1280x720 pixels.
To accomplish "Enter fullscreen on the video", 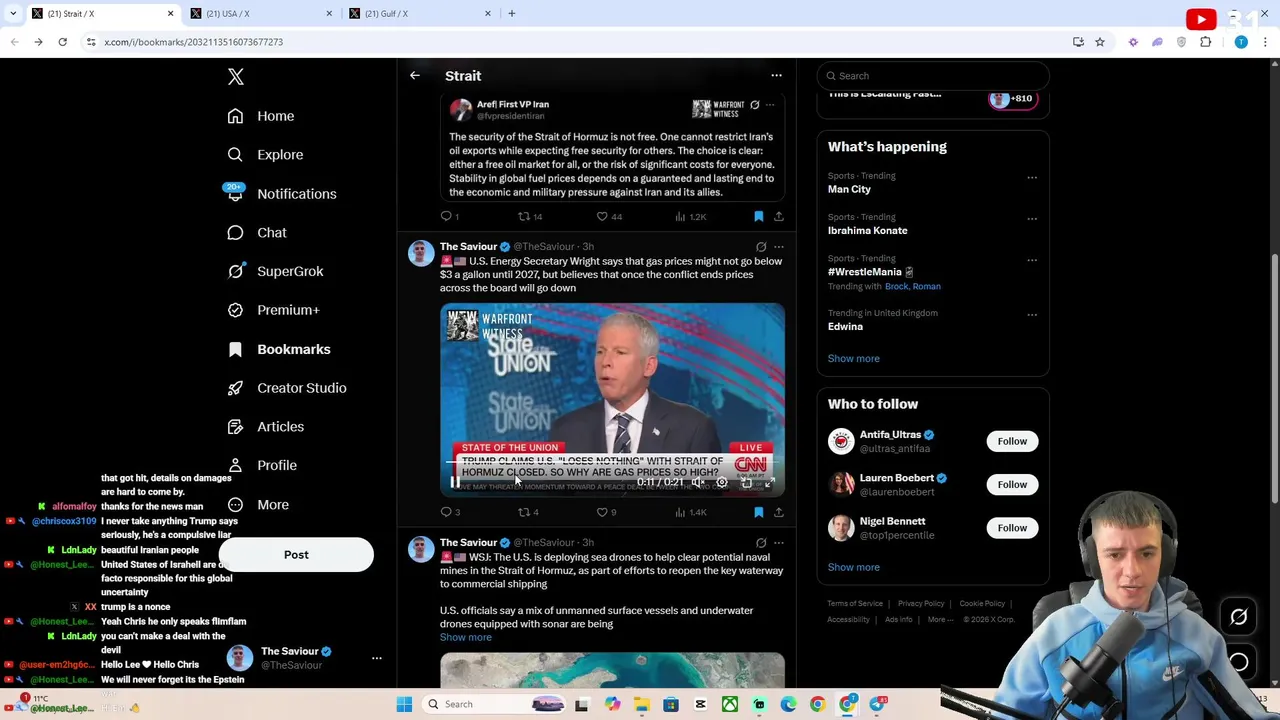I will click(769, 482).
